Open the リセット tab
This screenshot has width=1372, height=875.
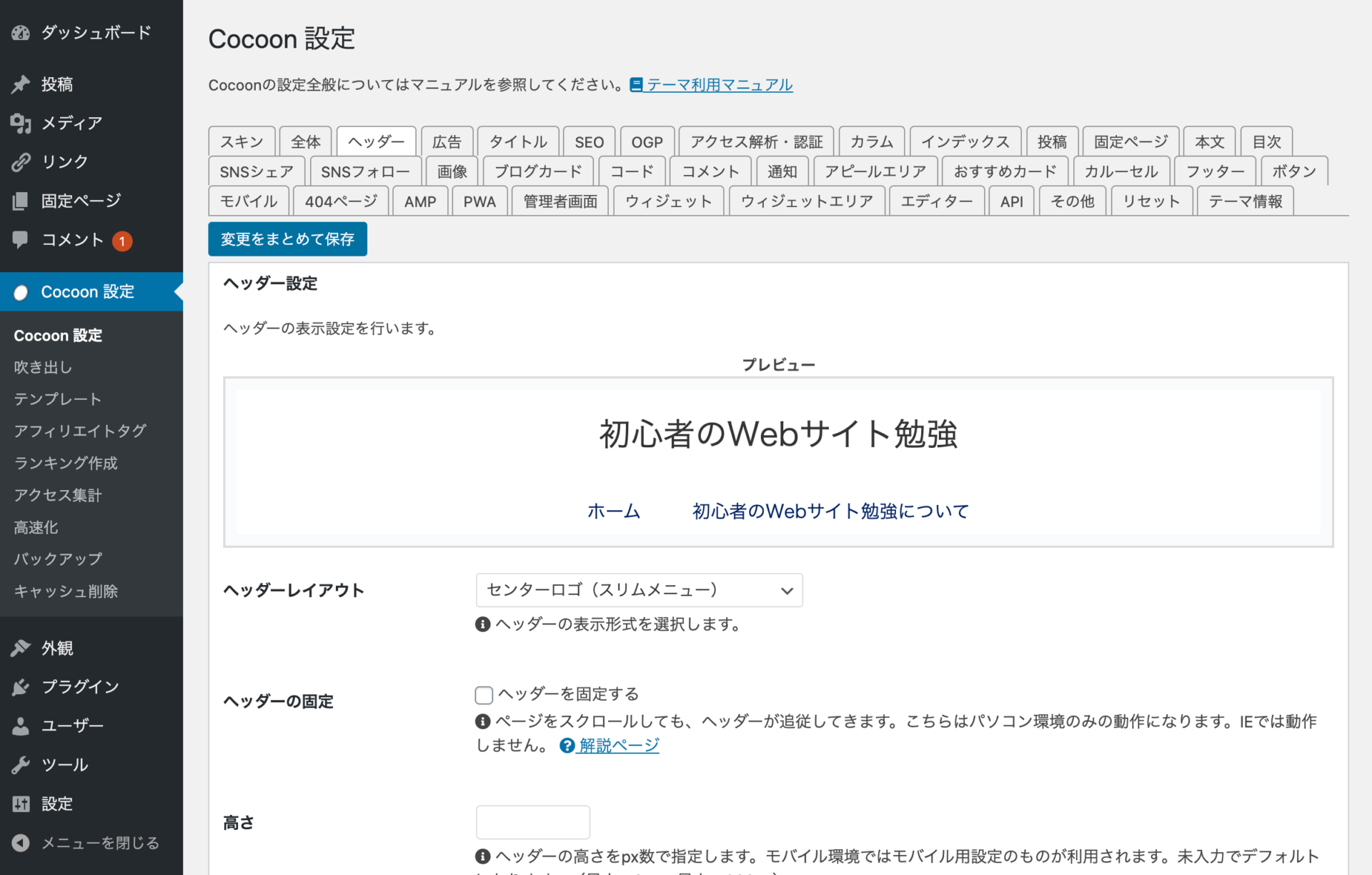pyautogui.click(x=1151, y=201)
